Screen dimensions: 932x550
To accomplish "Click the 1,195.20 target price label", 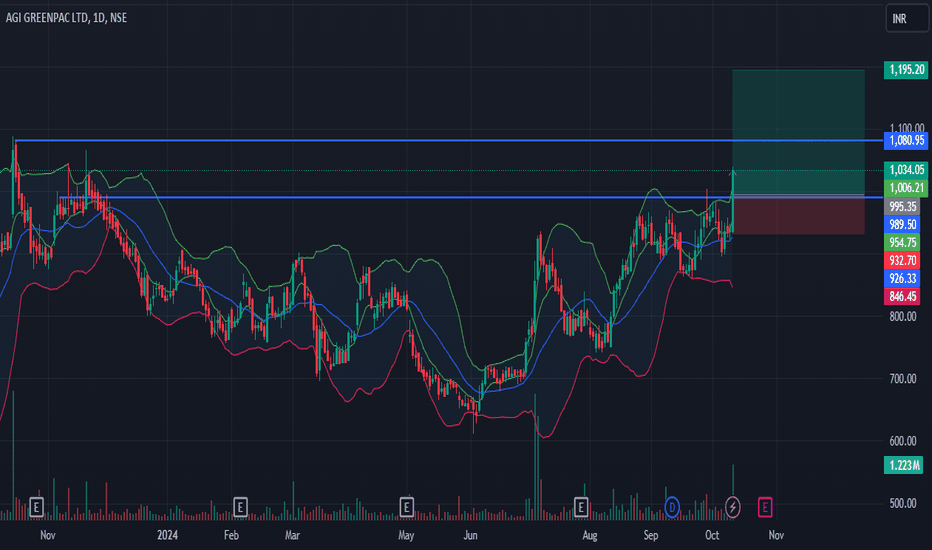I will tap(906, 70).
